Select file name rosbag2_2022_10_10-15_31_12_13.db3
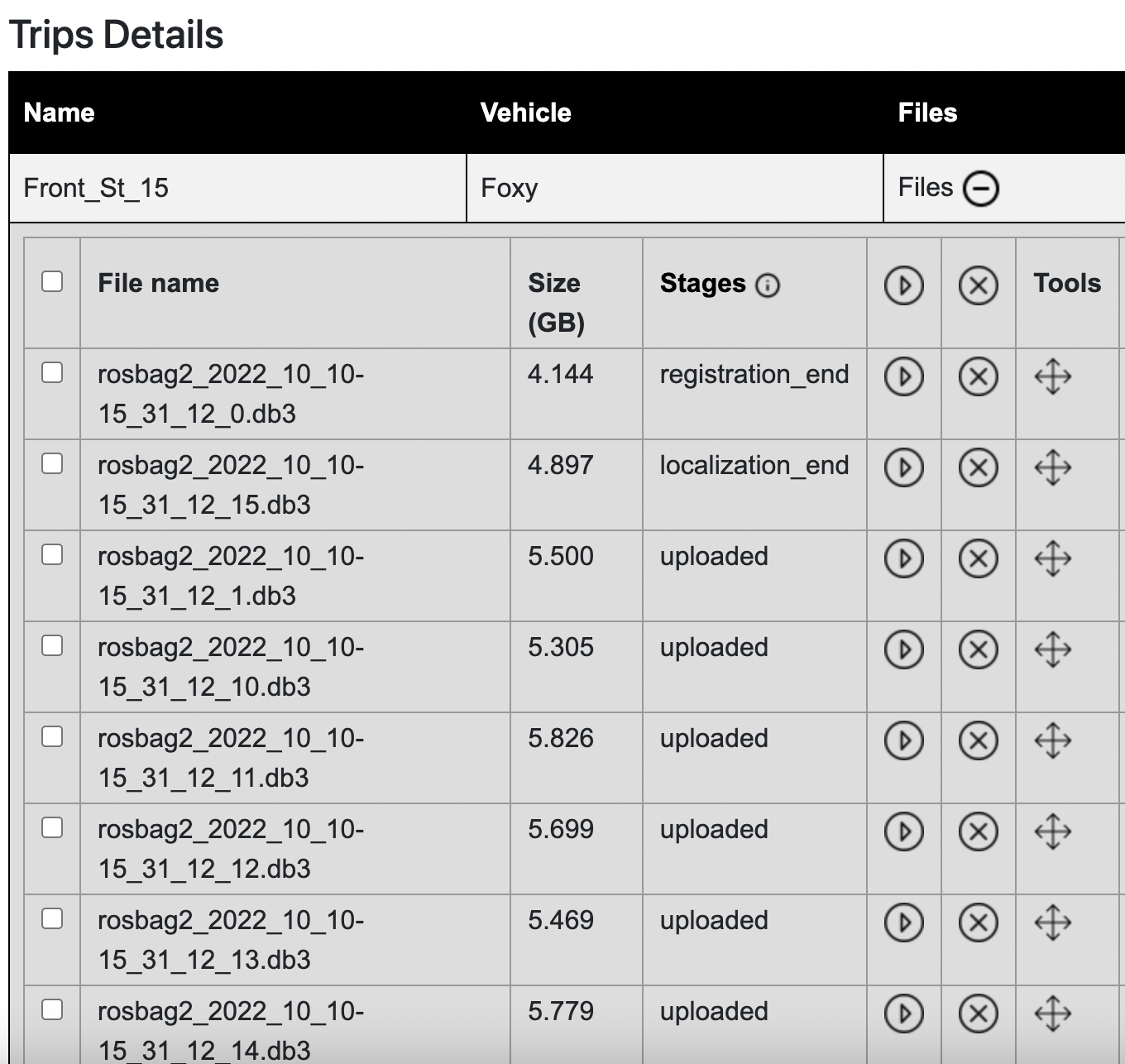The height and width of the screenshot is (1064, 1125). pyautogui.click(x=231, y=940)
